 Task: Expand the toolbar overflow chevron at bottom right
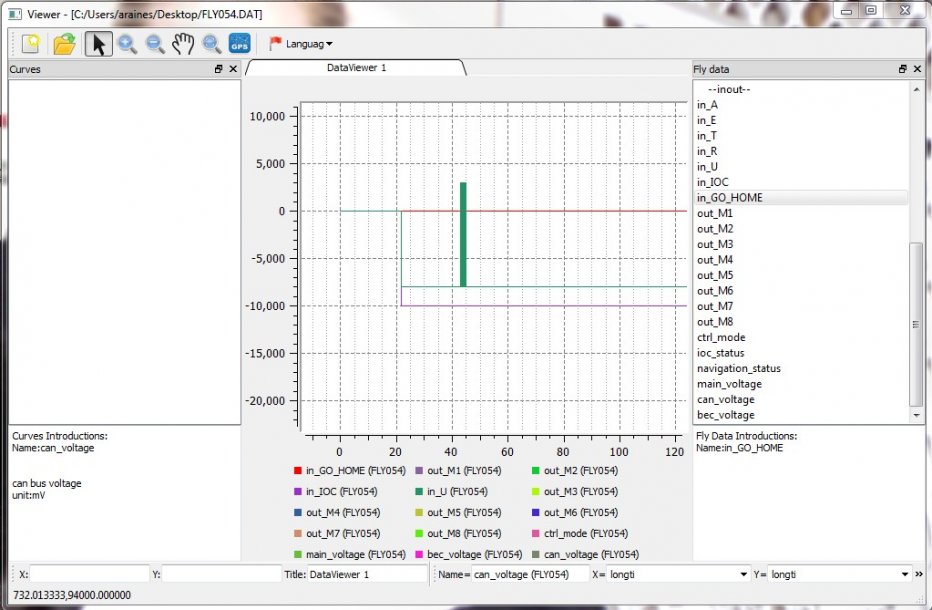point(919,574)
